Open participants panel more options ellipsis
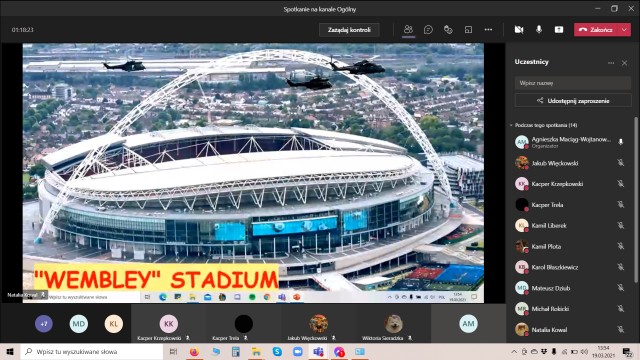Viewport: 640px width, 360px height. pos(611,63)
